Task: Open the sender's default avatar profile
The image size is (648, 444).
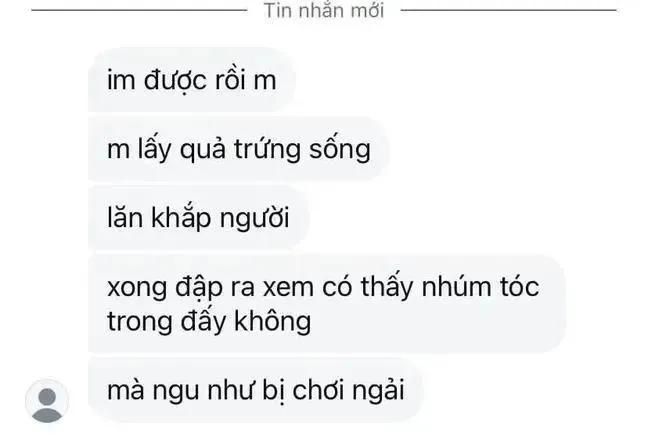Action: tap(47, 401)
